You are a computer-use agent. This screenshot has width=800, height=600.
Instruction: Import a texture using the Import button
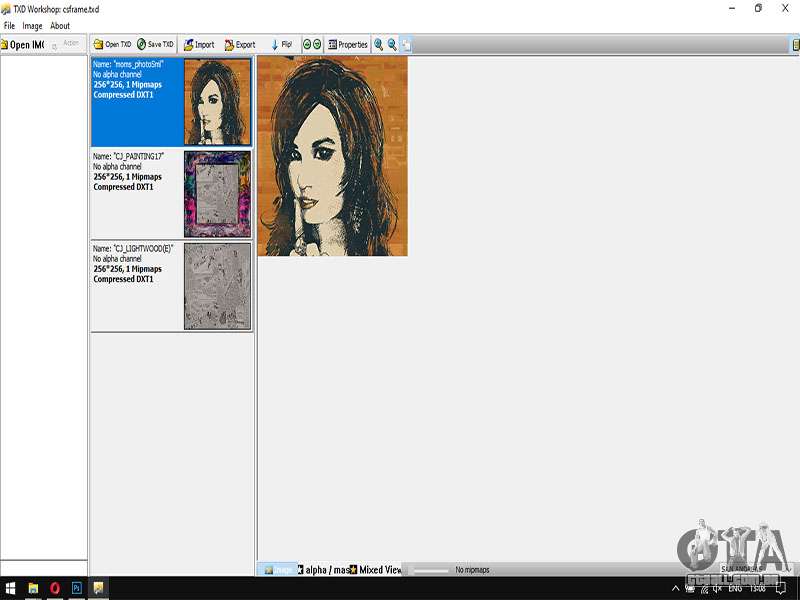[x=199, y=45]
